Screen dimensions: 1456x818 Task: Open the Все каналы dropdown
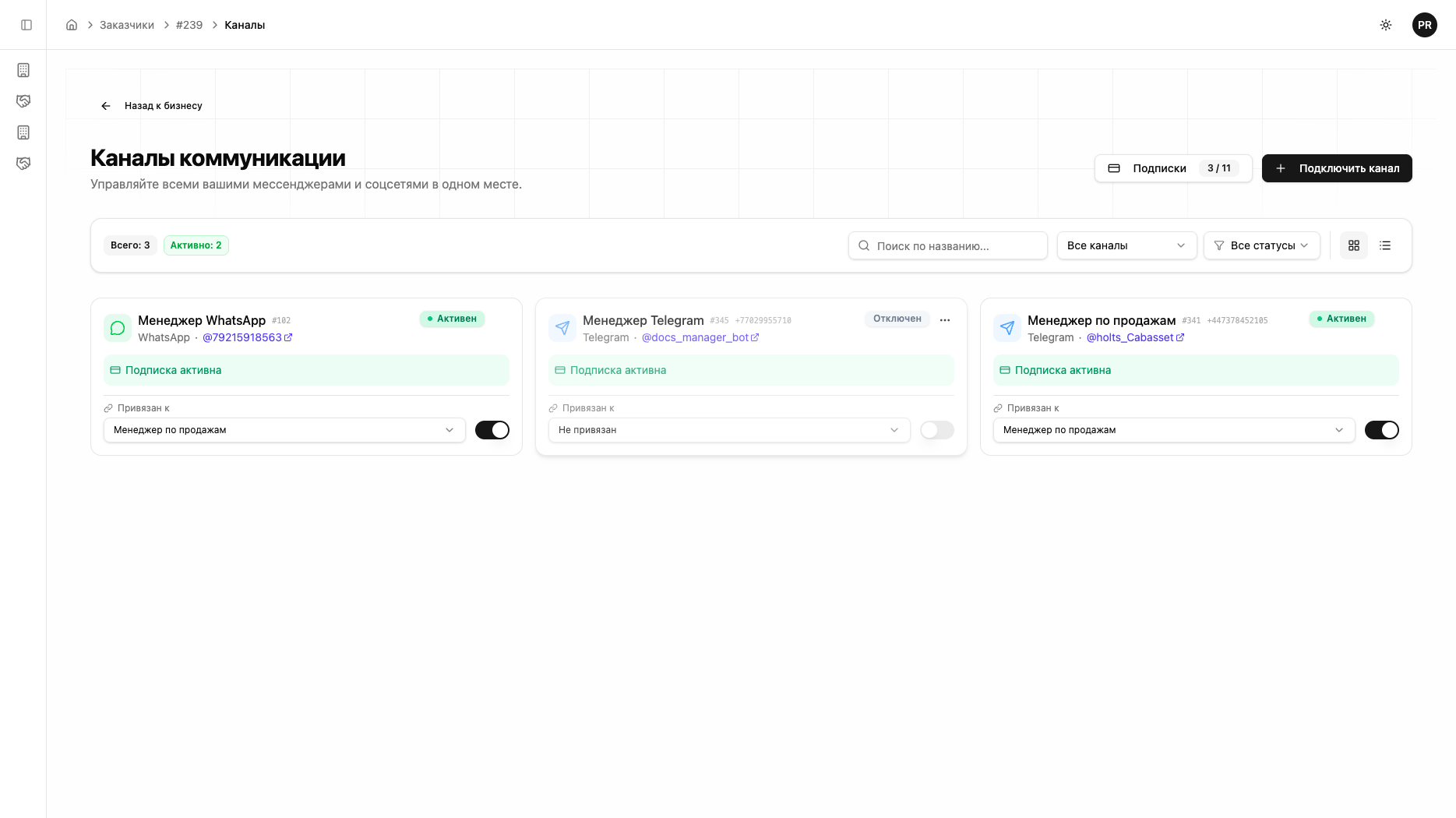pyautogui.click(x=1126, y=245)
